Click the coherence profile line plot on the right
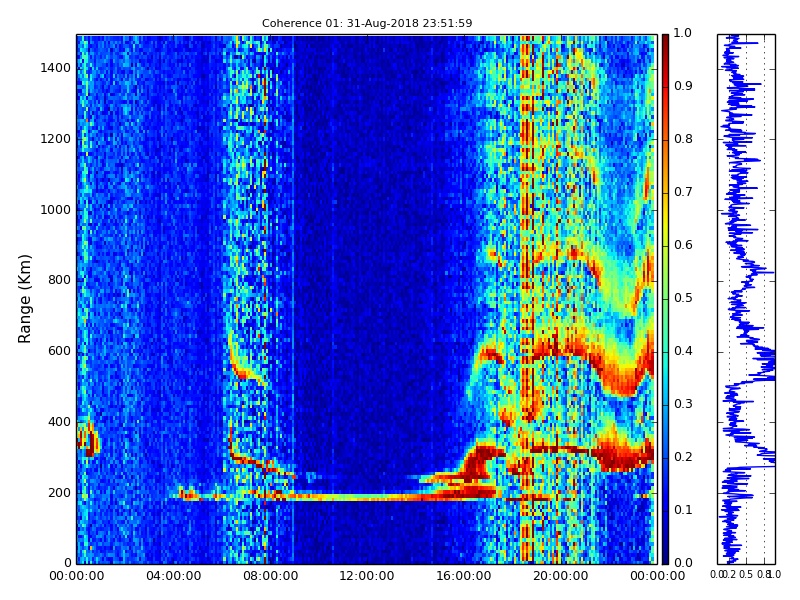 (x=746, y=299)
